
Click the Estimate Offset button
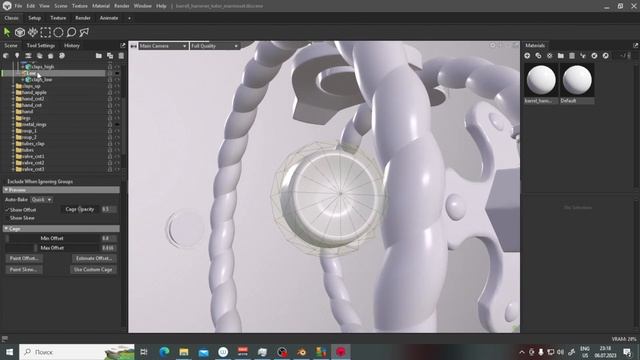94,258
